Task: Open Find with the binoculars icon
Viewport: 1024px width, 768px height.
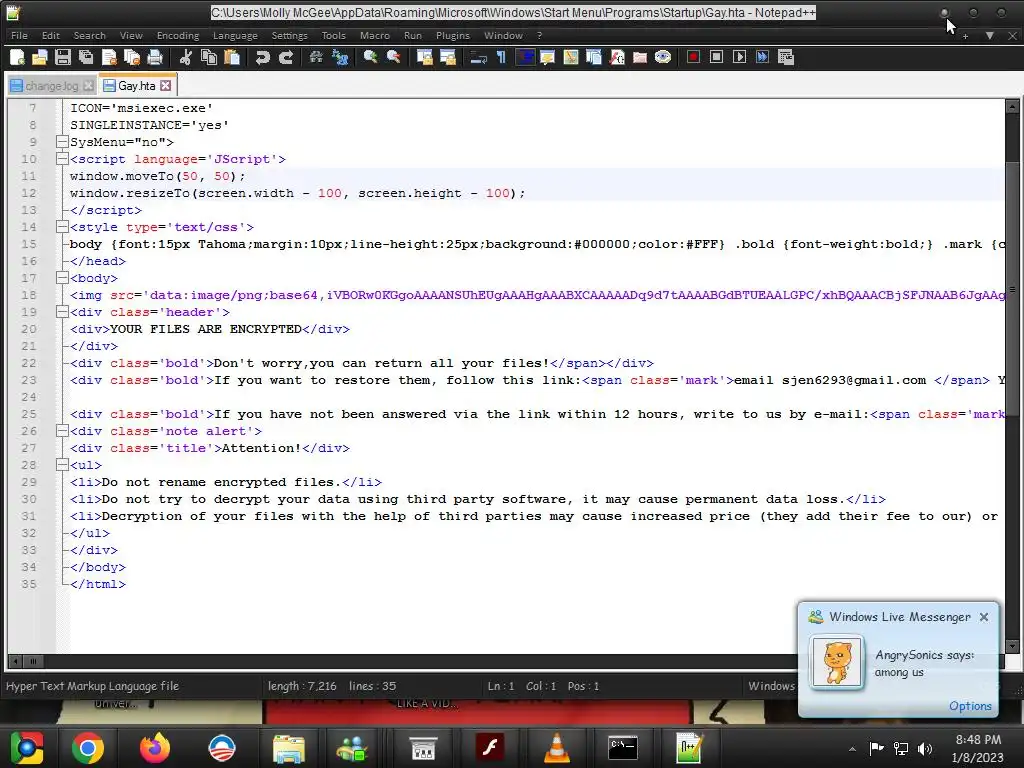Action: pyautogui.click(x=316, y=57)
